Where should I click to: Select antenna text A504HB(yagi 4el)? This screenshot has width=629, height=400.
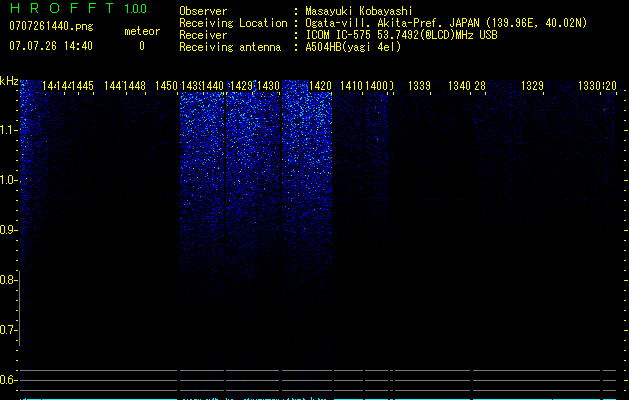pos(353,47)
